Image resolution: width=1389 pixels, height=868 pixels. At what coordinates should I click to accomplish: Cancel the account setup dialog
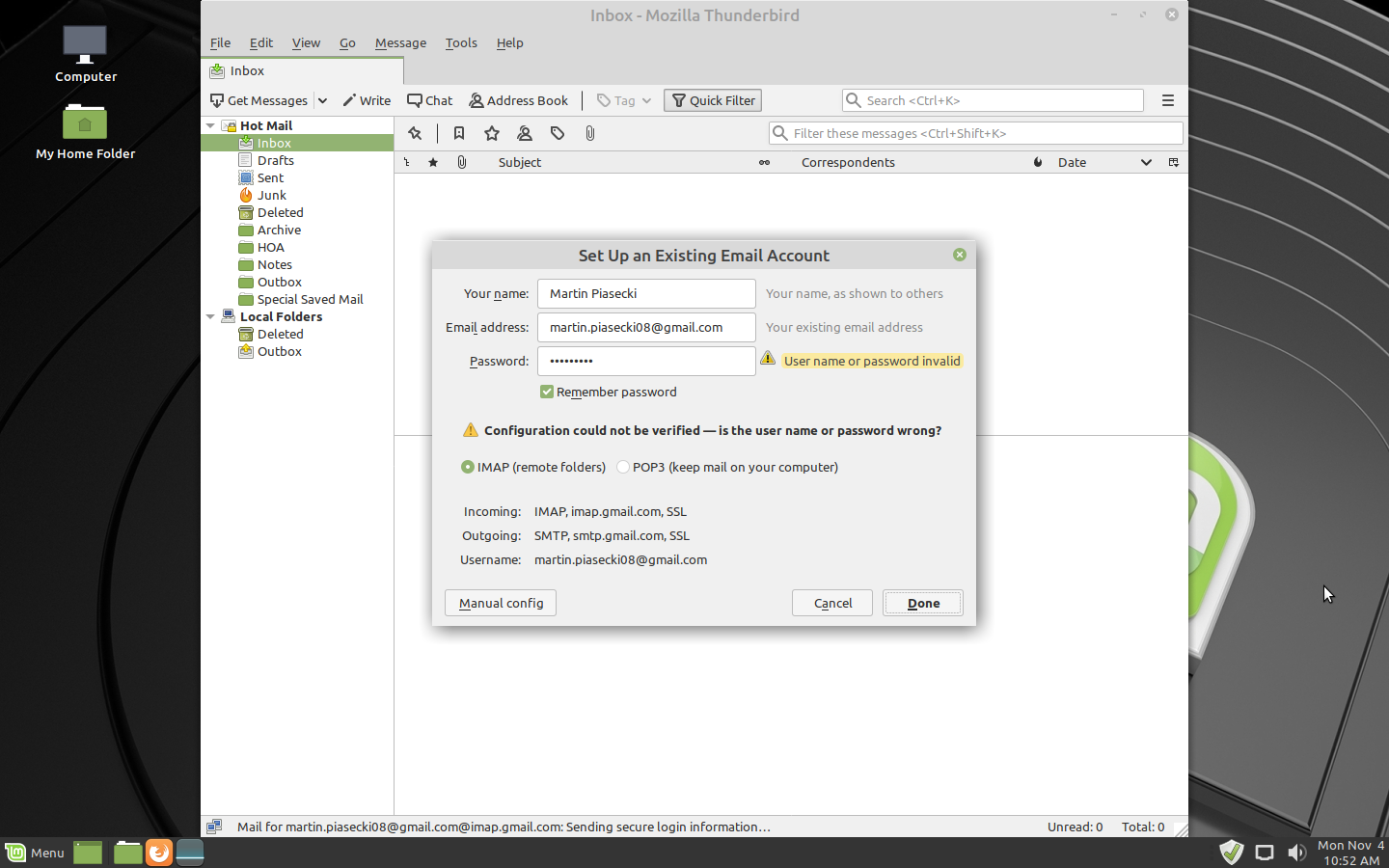pyautogui.click(x=832, y=603)
